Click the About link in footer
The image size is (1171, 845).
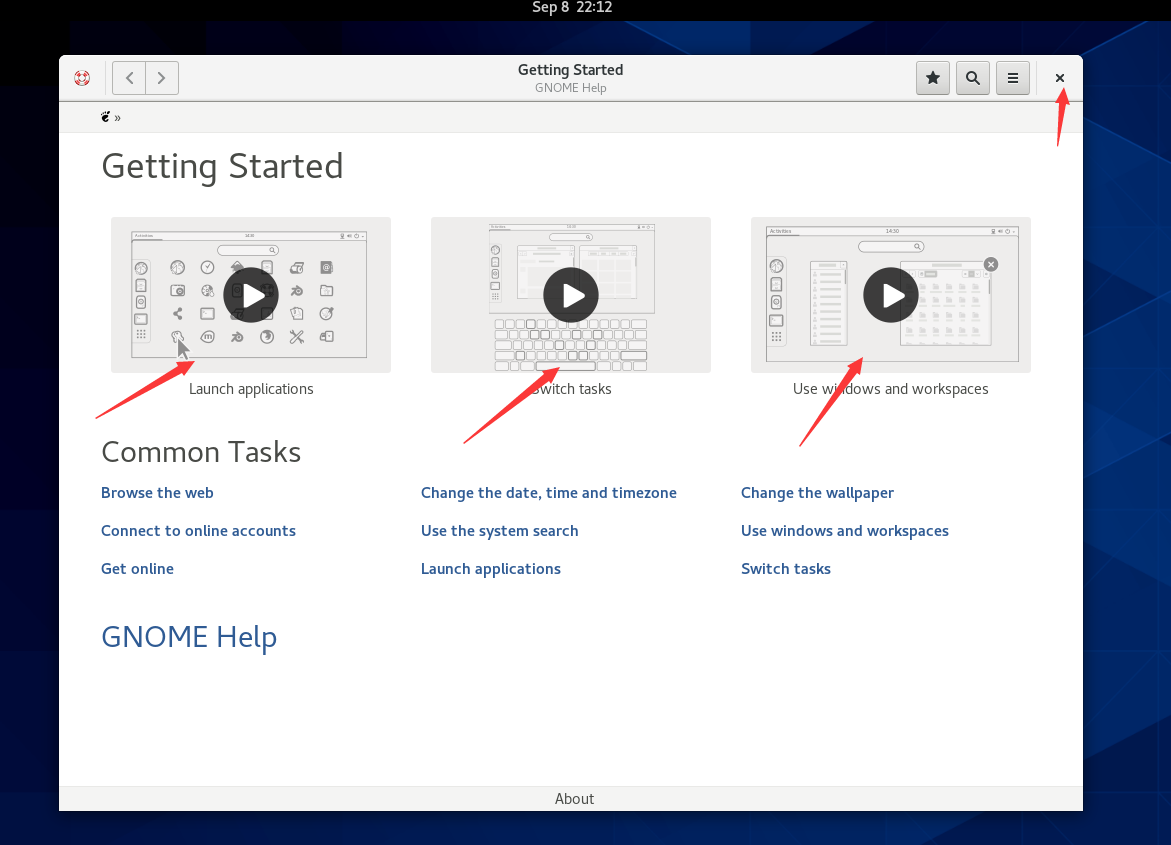[574, 799]
